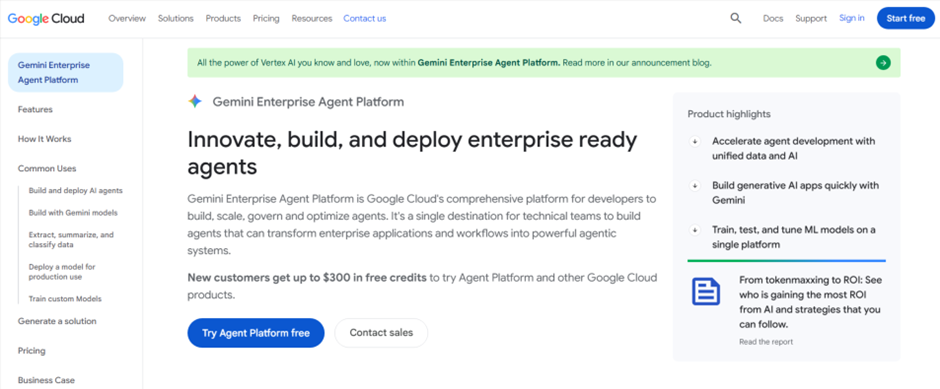Select Train custom Models sidebar item
Image resolution: width=940 pixels, height=389 pixels.
coord(65,298)
